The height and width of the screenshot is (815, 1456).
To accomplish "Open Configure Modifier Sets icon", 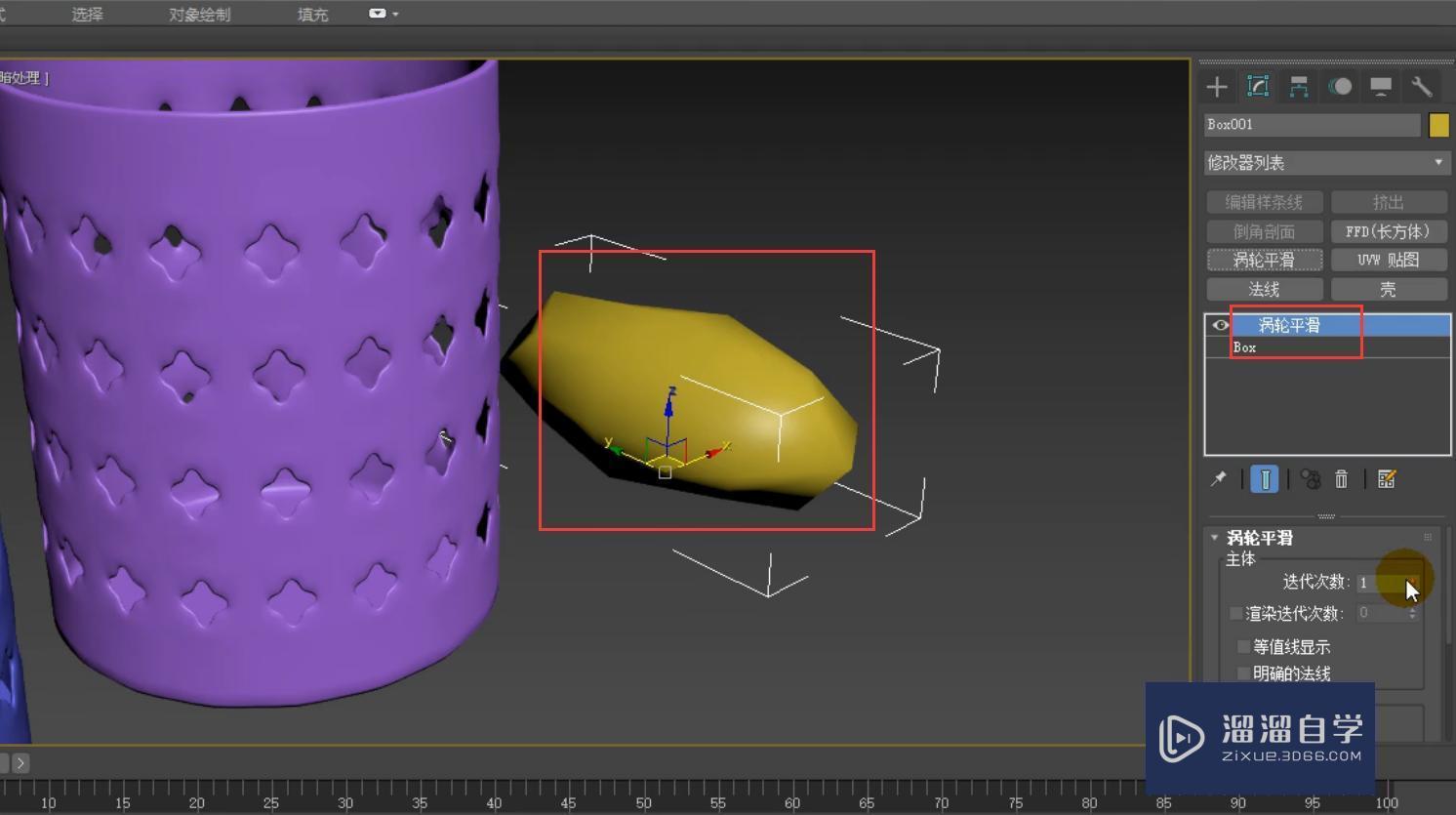I will click(1387, 479).
